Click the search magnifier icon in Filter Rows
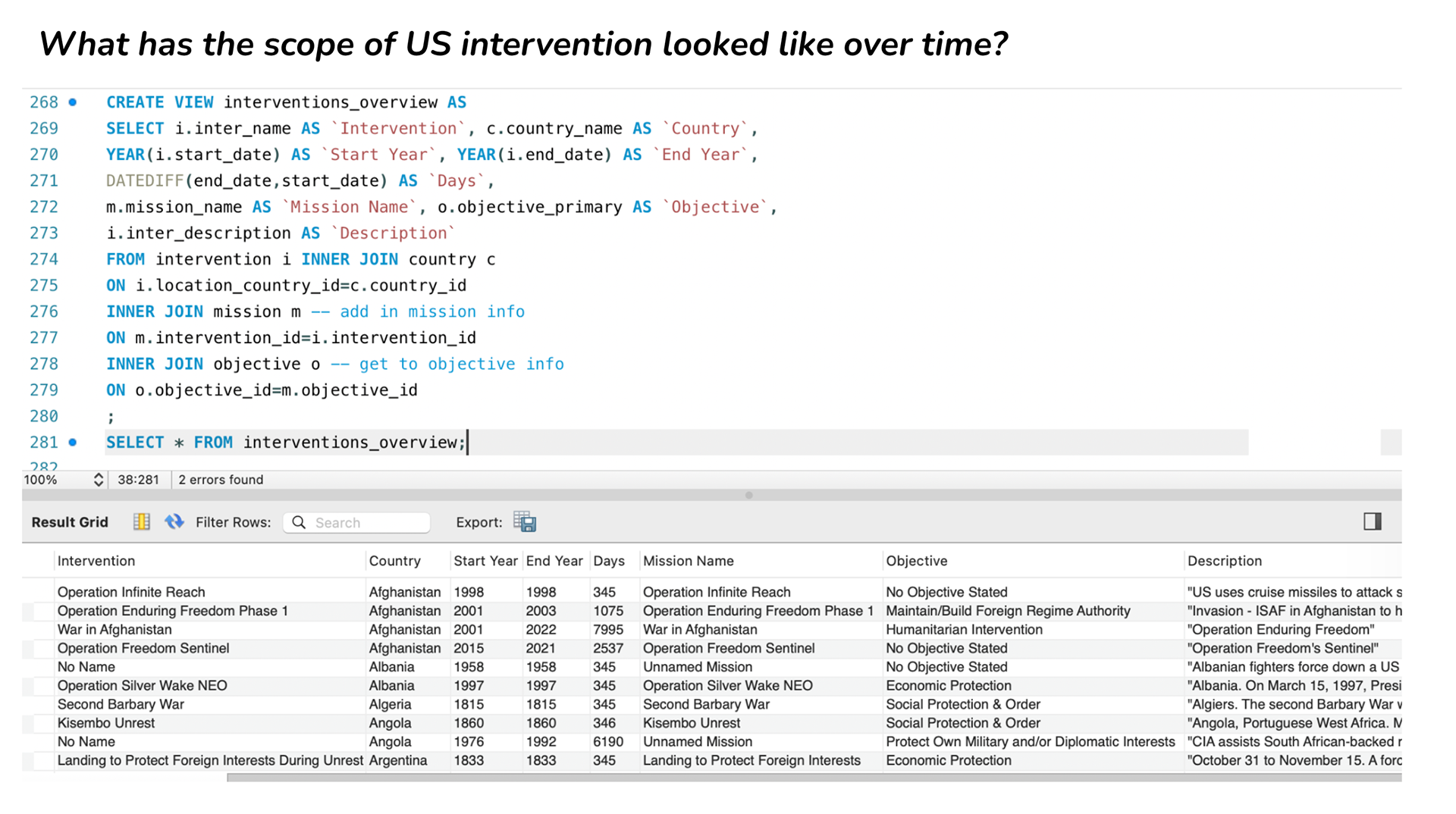 click(x=299, y=522)
